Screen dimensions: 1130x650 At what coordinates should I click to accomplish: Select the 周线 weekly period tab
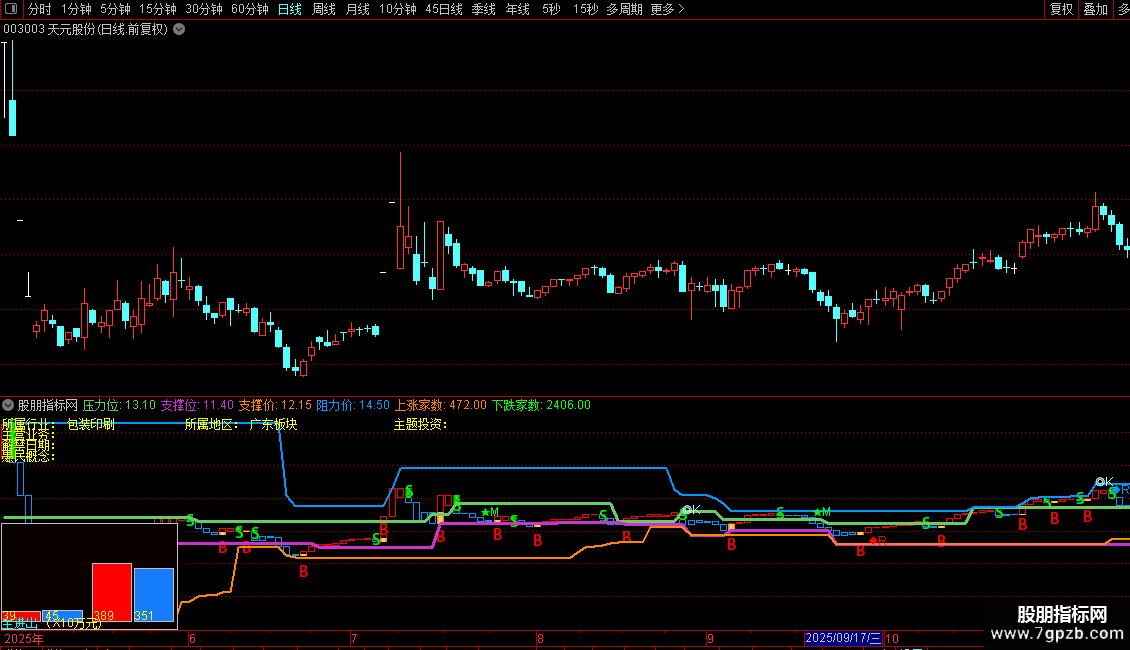[324, 9]
